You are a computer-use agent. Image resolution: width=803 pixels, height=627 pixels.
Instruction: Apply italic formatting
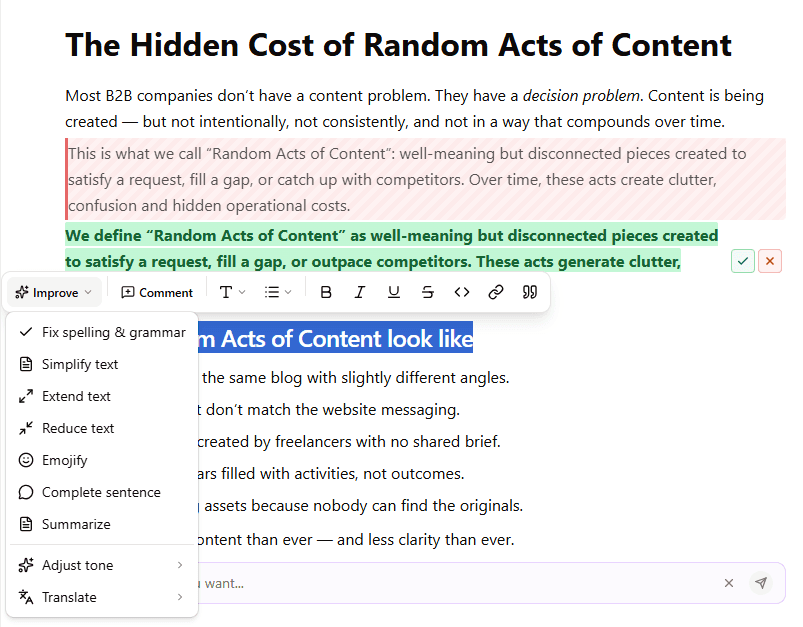tap(360, 292)
